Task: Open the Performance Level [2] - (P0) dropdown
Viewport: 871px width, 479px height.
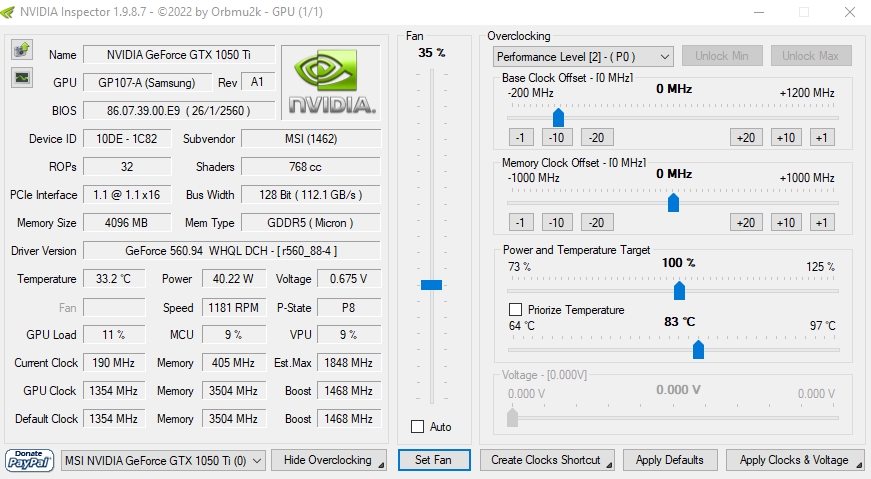Action: (583, 57)
